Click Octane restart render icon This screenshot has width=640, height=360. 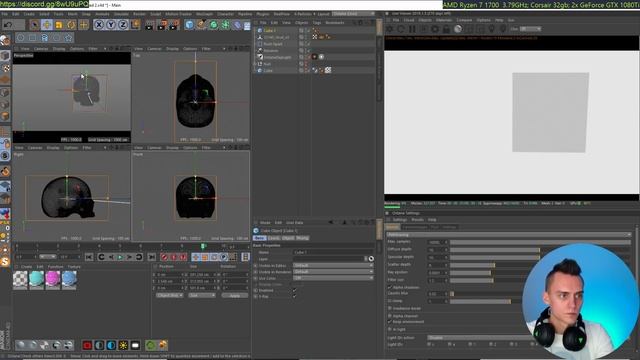[x=401, y=29]
